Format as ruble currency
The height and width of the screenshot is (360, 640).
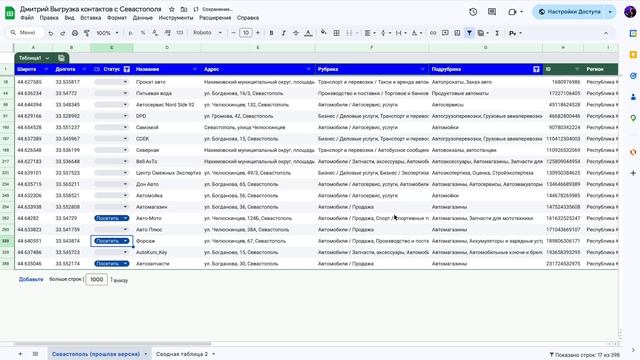pos(131,33)
